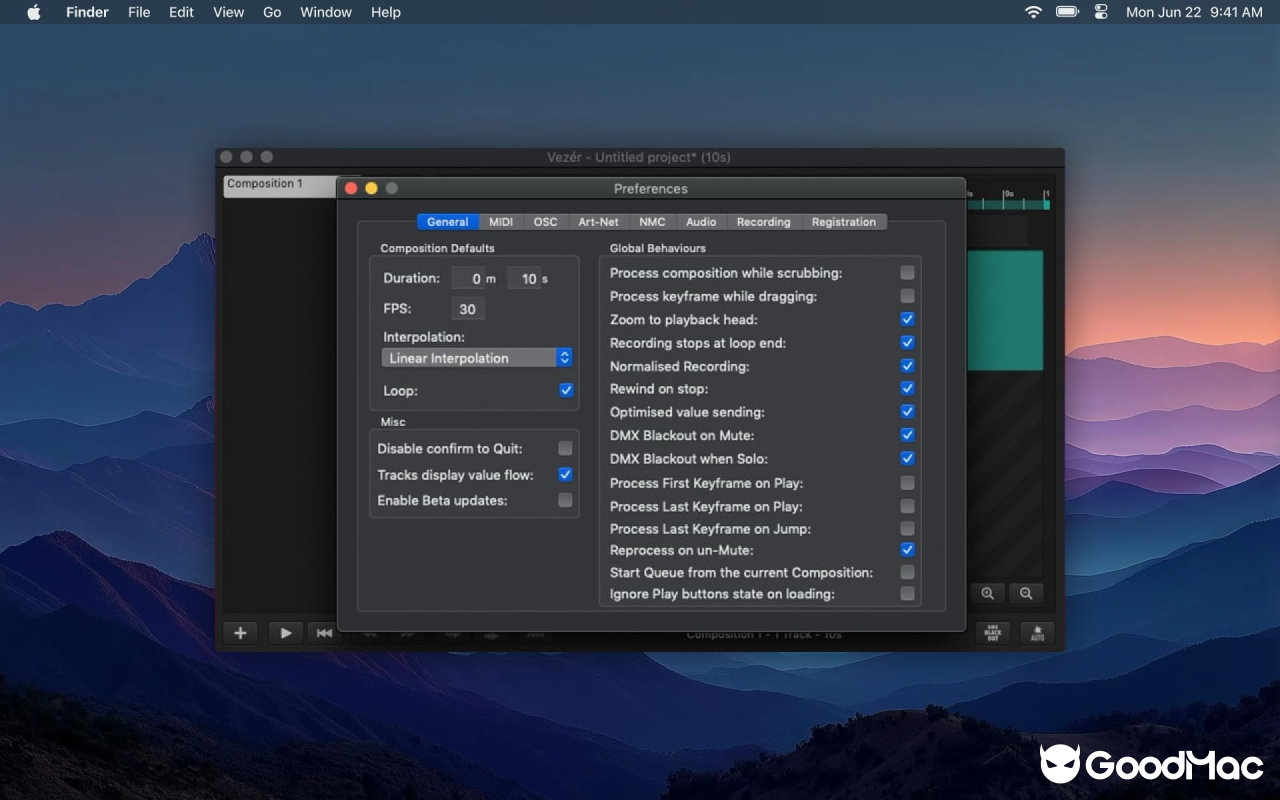Viewport: 1280px width, 800px height.
Task: Open the Help menu
Action: (x=386, y=12)
